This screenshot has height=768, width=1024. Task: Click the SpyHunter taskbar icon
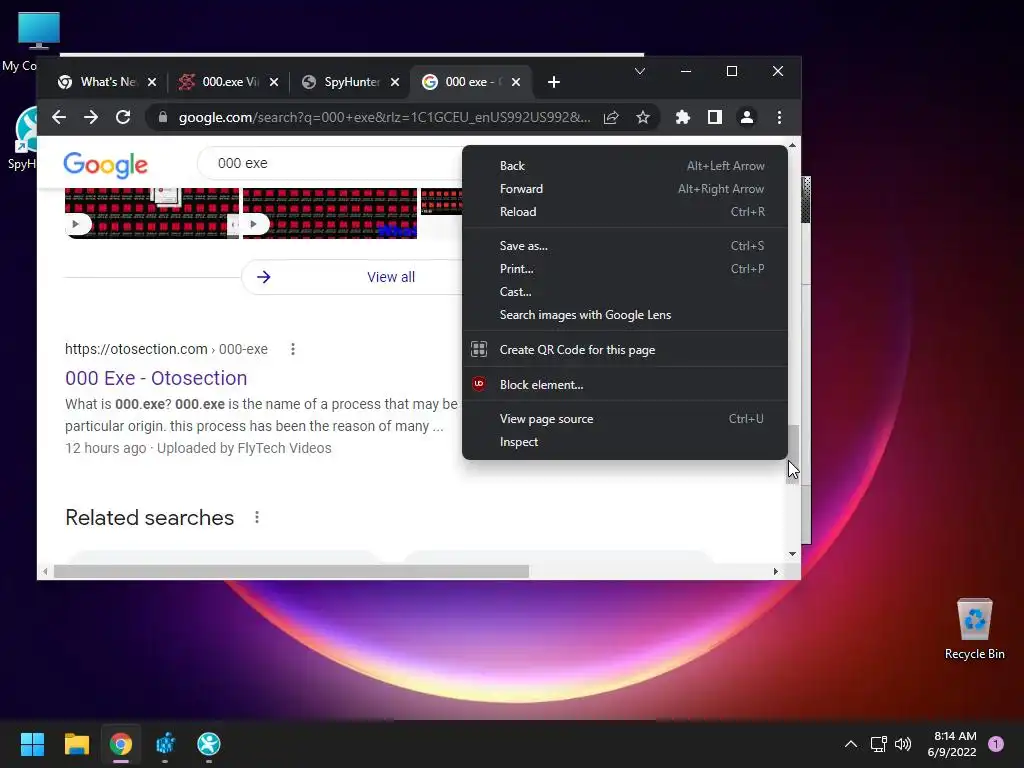(209, 744)
